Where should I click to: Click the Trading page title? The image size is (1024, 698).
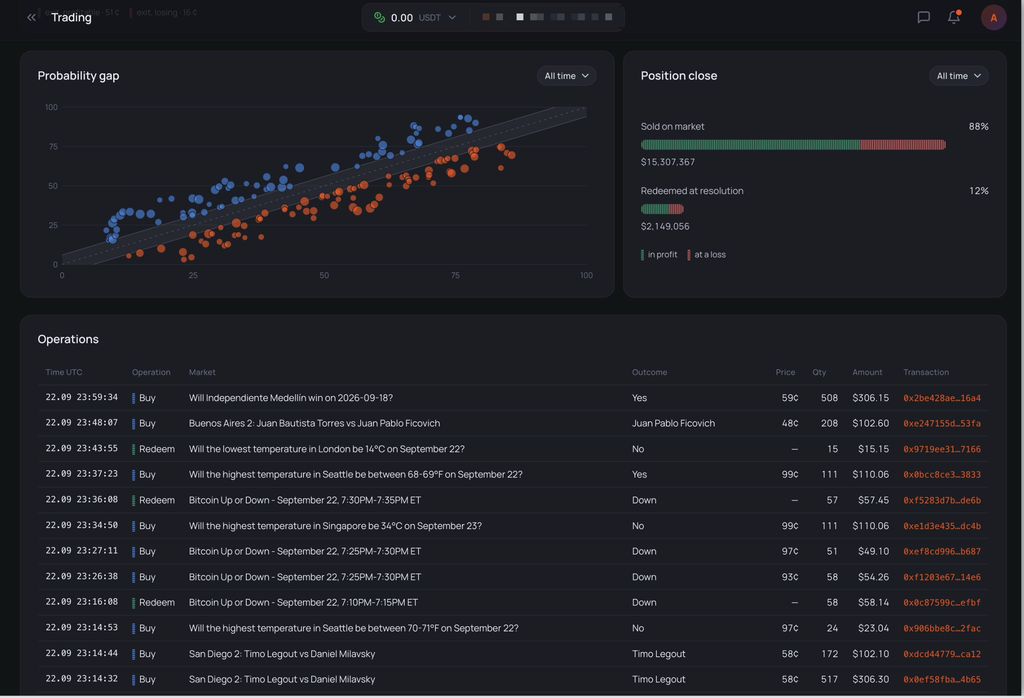point(71,18)
